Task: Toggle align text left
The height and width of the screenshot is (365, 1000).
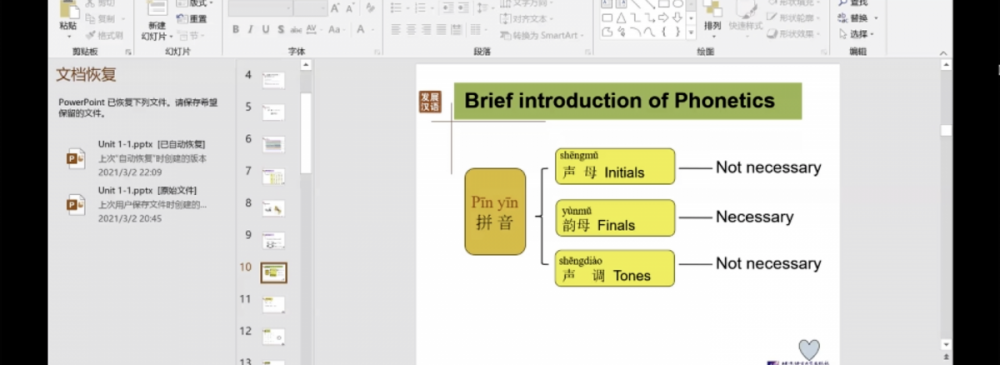Action: [x=396, y=29]
